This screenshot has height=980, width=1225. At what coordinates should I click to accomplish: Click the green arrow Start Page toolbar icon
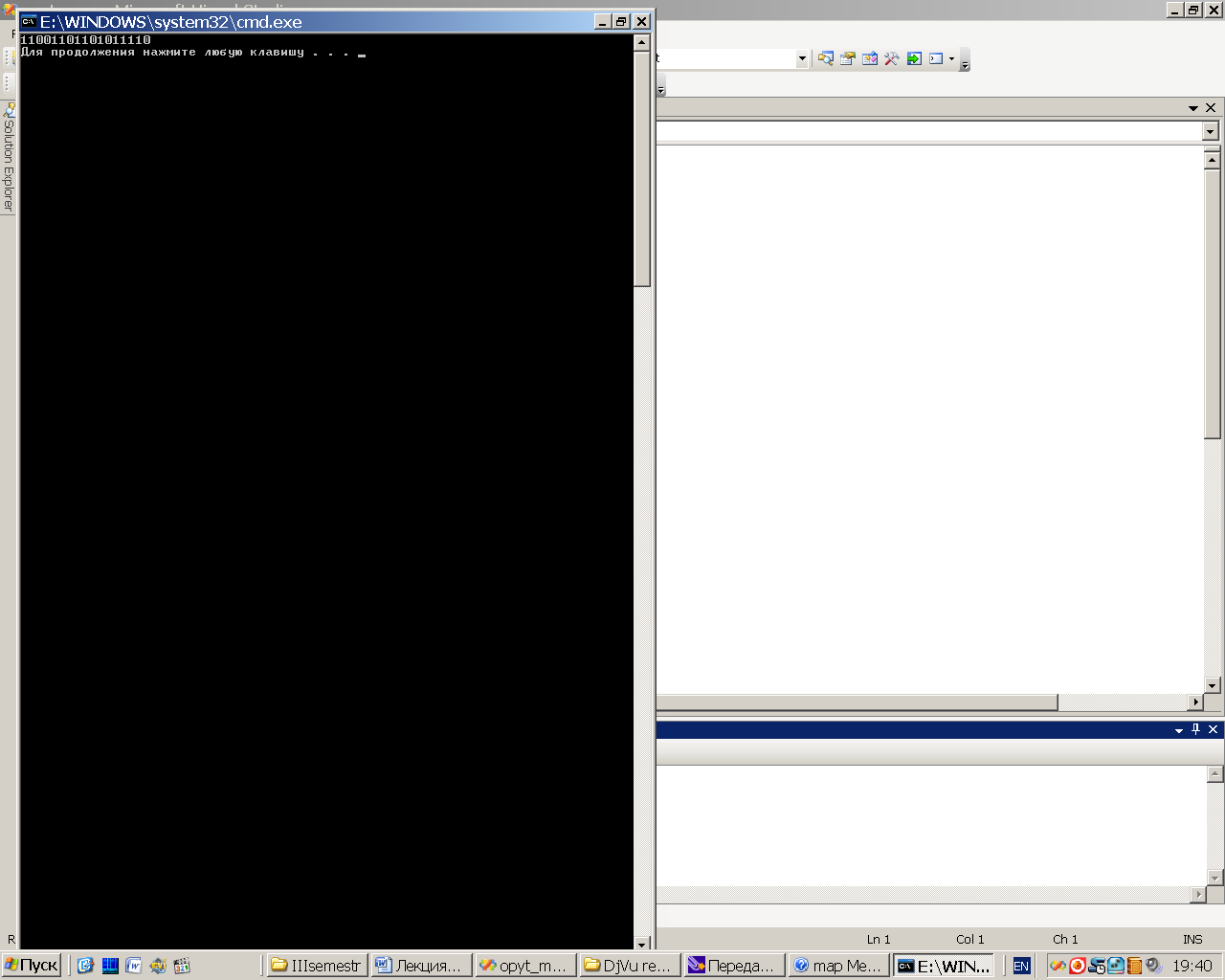[914, 59]
